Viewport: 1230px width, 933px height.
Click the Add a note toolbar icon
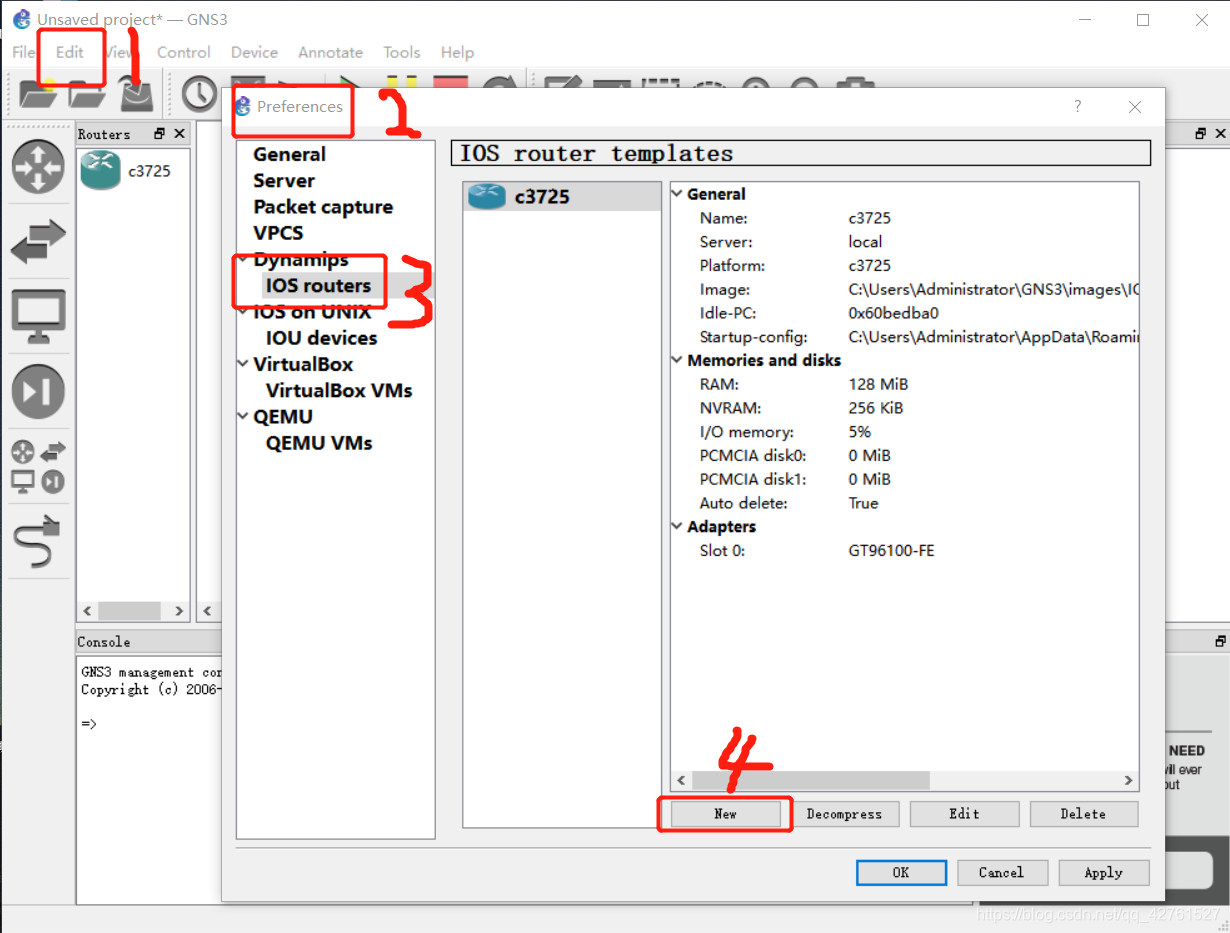coord(563,82)
